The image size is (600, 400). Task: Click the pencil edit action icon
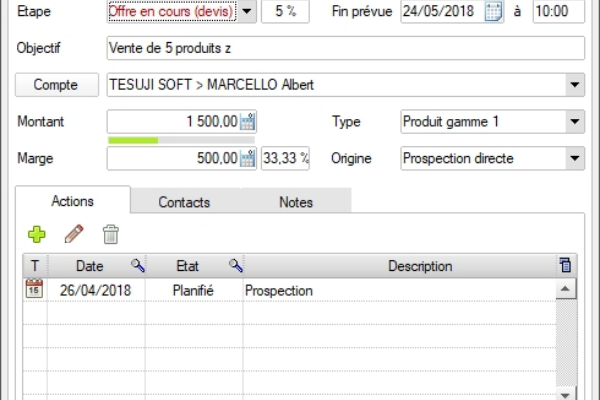[x=74, y=234]
